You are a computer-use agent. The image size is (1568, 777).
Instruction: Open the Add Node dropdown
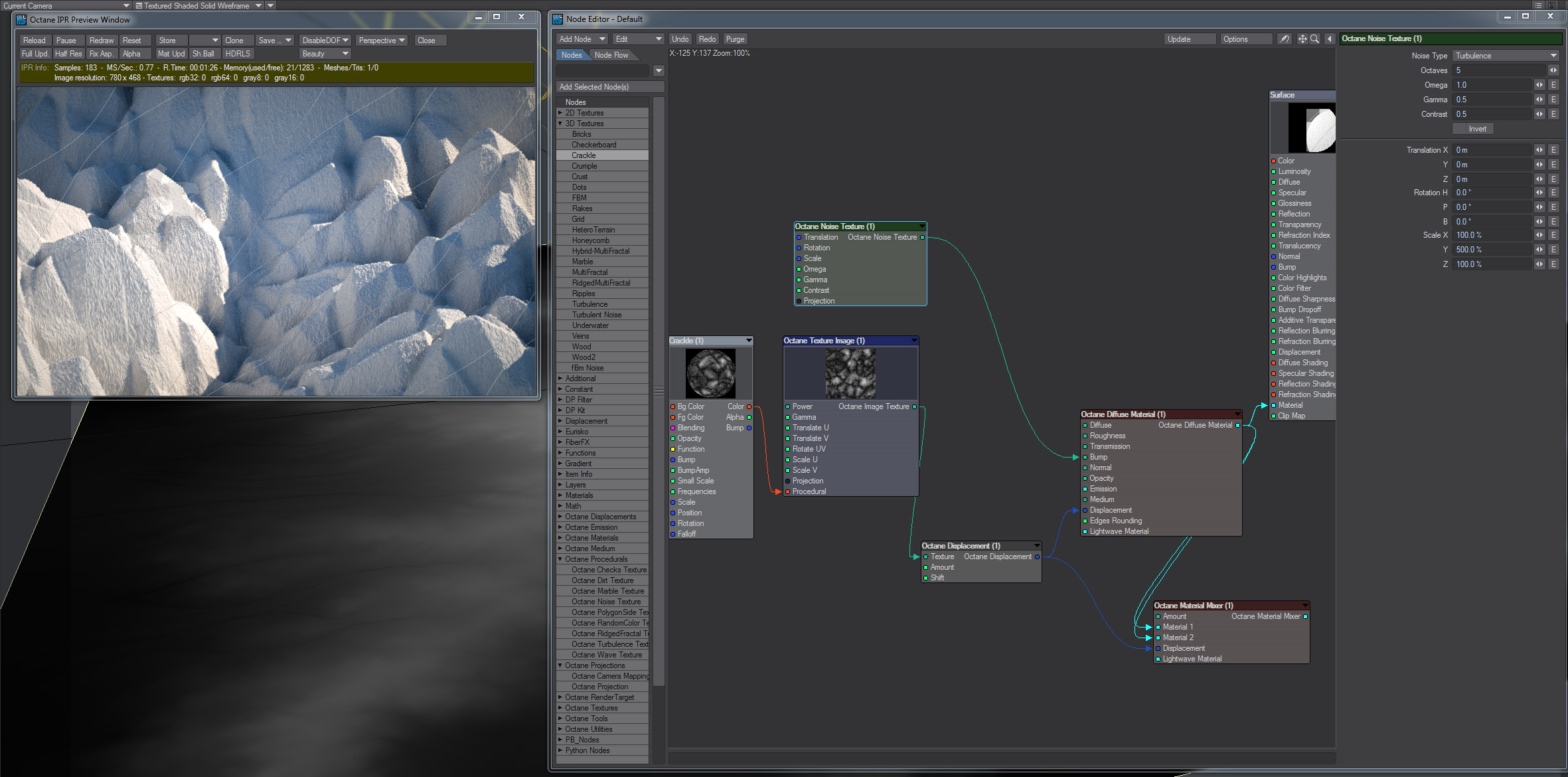pos(582,39)
